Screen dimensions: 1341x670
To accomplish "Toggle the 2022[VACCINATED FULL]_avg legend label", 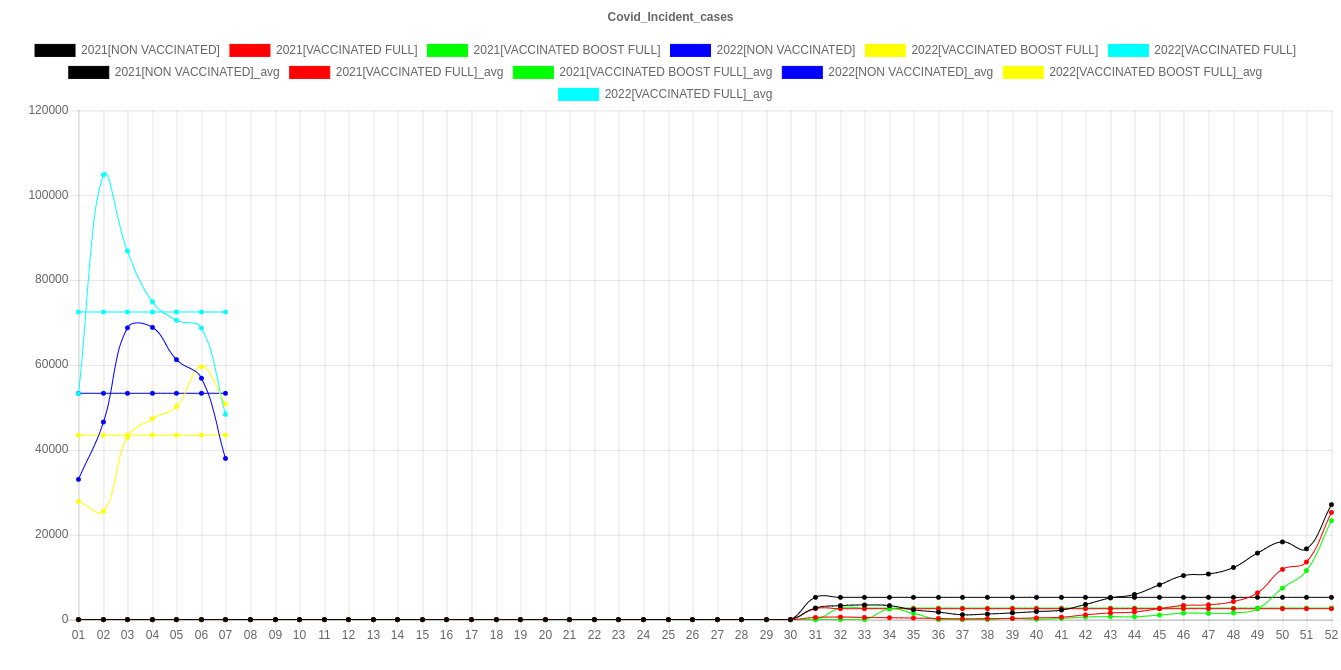I will pos(688,94).
